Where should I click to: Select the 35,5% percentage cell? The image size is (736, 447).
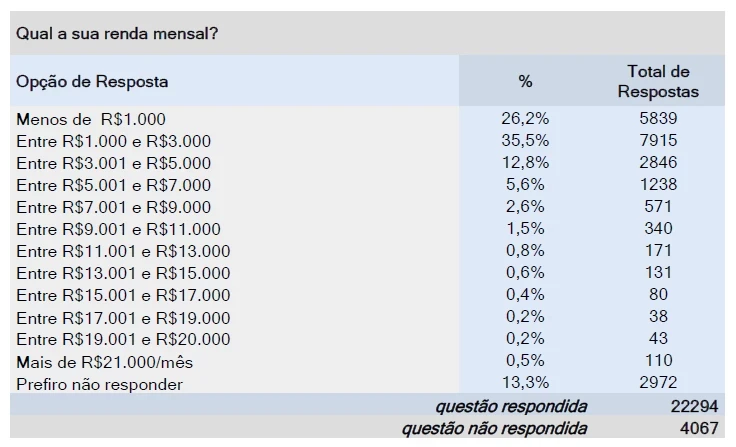[525, 140]
